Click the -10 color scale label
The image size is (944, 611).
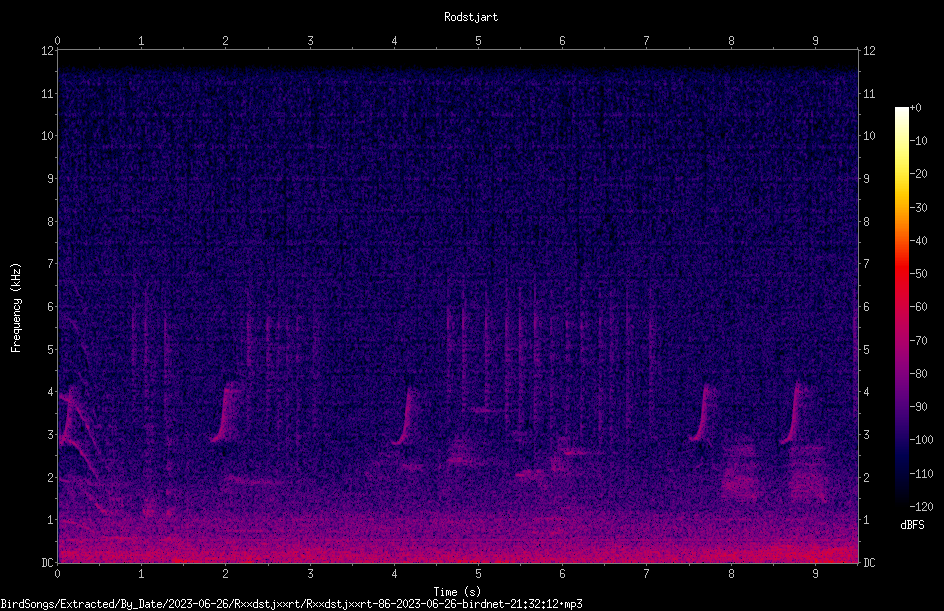[919, 141]
